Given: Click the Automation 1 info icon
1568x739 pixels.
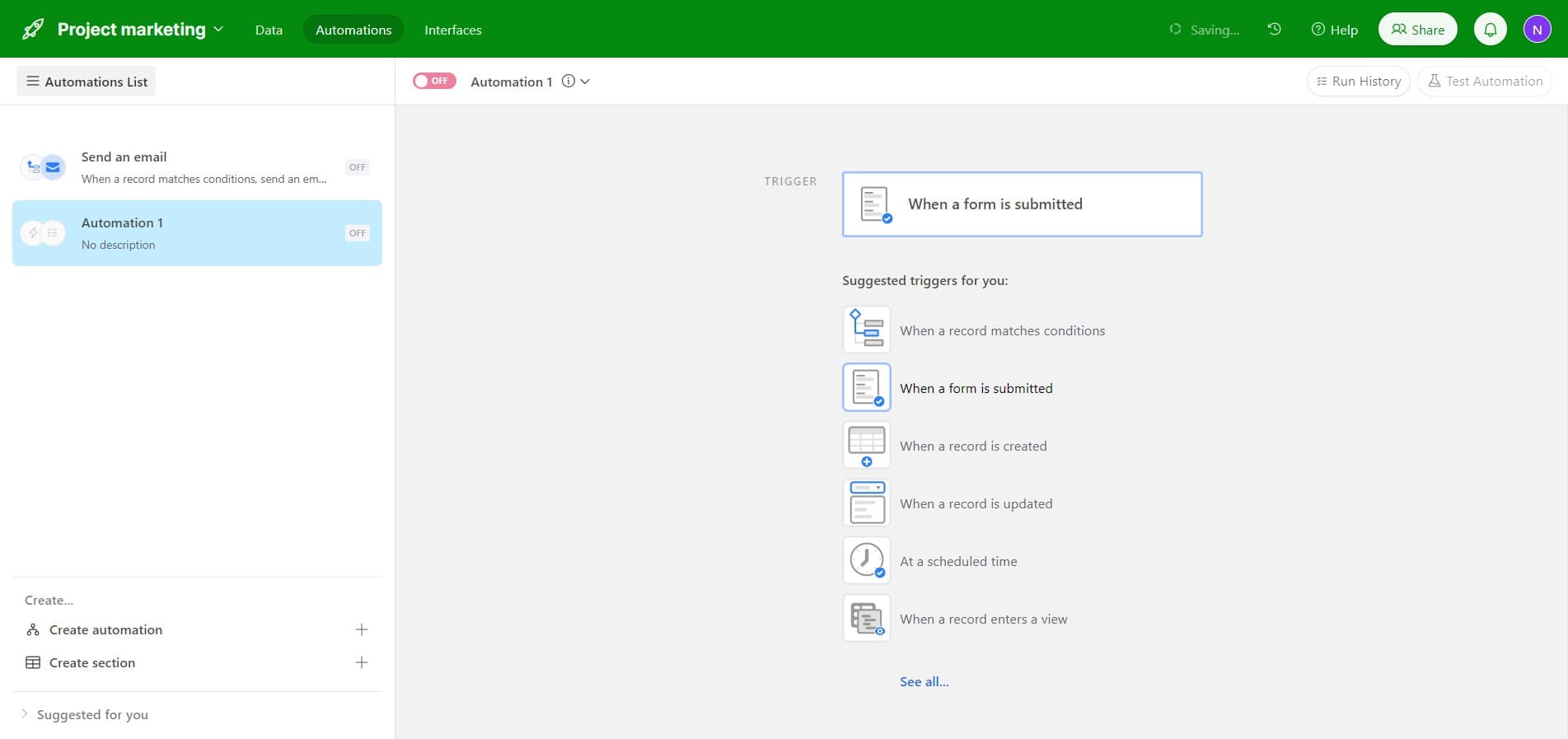Looking at the screenshot, I should point(568,82).
